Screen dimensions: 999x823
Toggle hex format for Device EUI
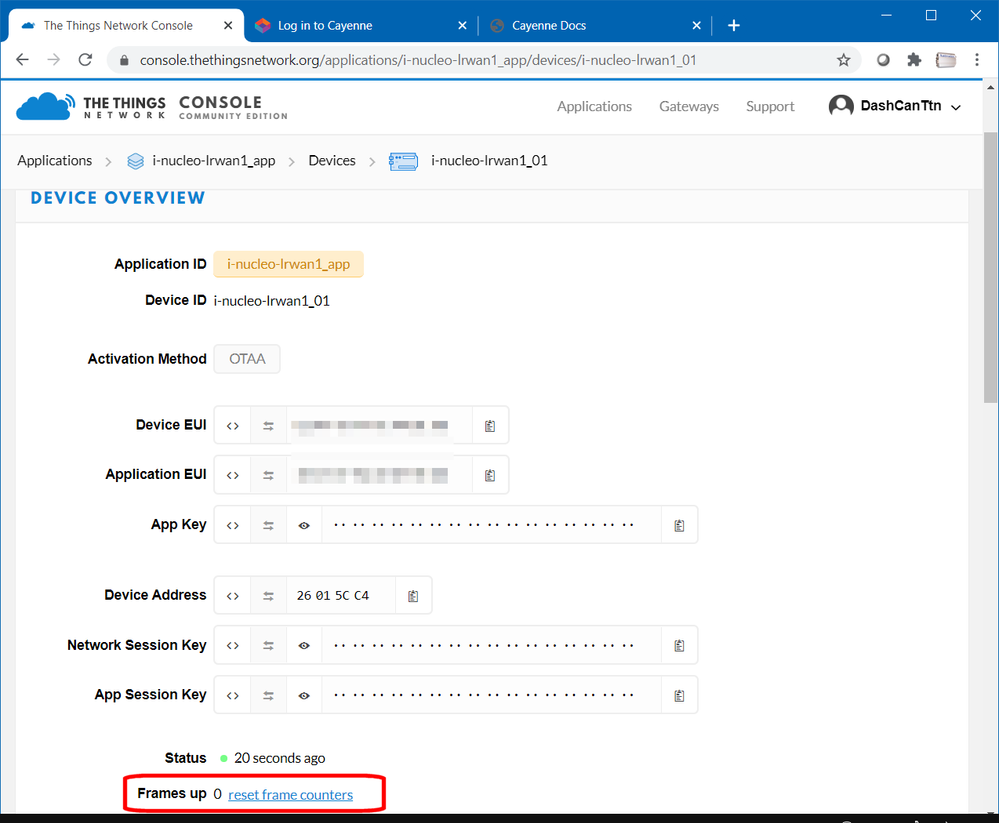(x=233, y=426)
